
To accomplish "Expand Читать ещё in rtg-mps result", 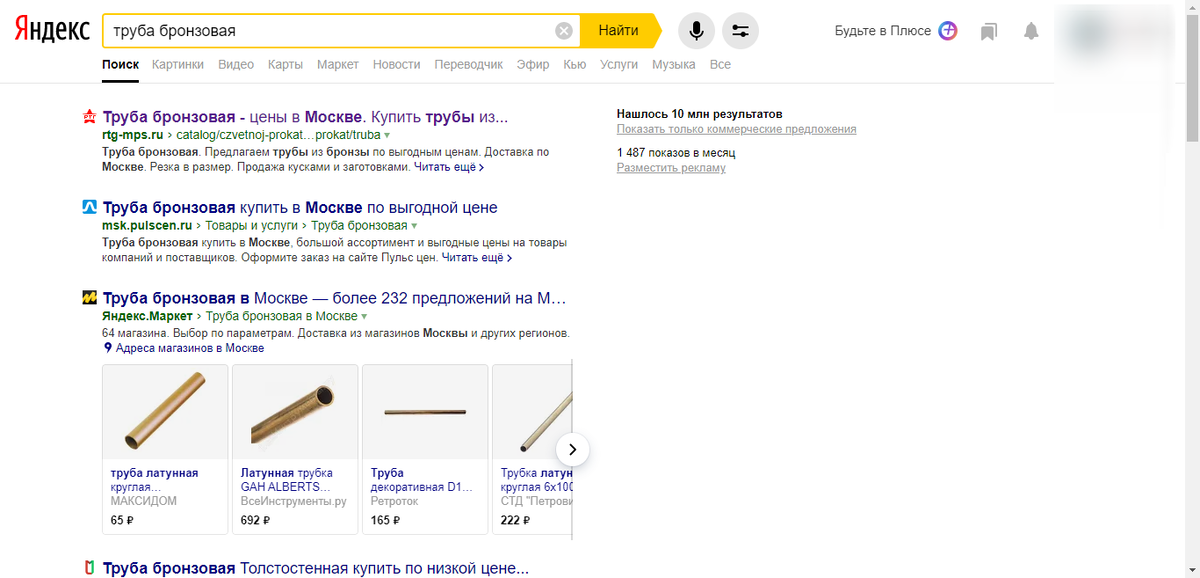I will tap(449, 167).
